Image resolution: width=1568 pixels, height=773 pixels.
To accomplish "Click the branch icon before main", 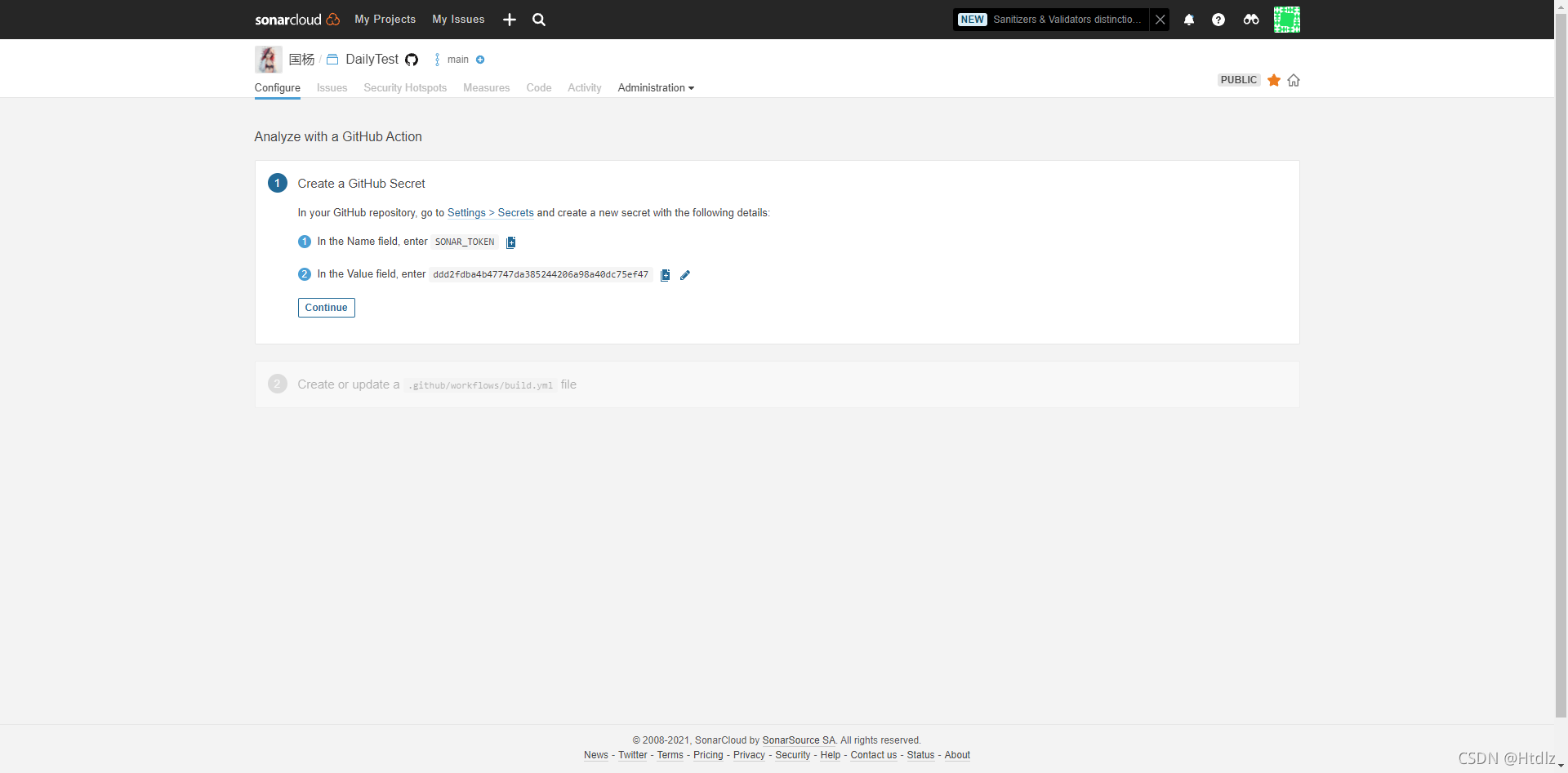I will pyautogui.click(x=437, y=60).
